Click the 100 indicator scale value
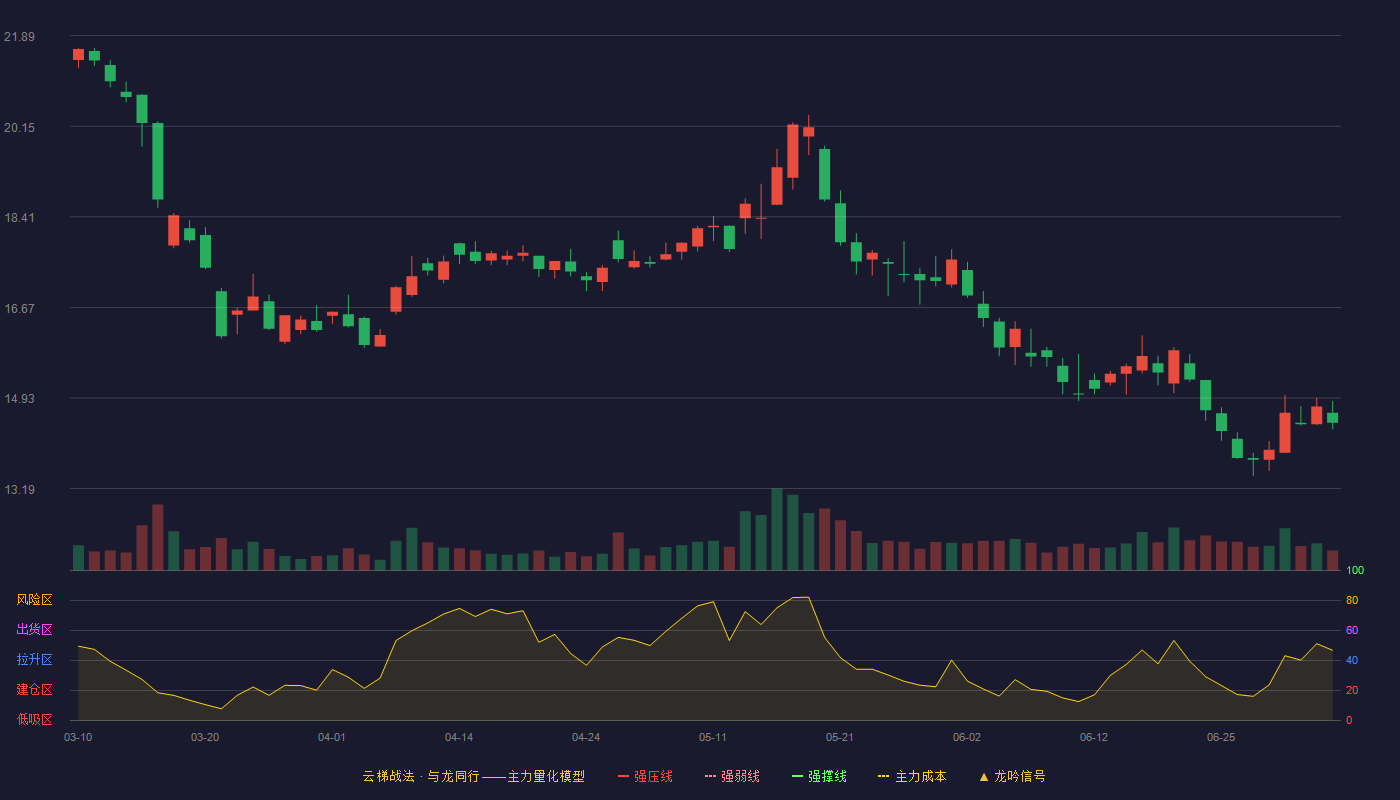The height and width of the screenshot is (800, 1400). [1355, 571]
